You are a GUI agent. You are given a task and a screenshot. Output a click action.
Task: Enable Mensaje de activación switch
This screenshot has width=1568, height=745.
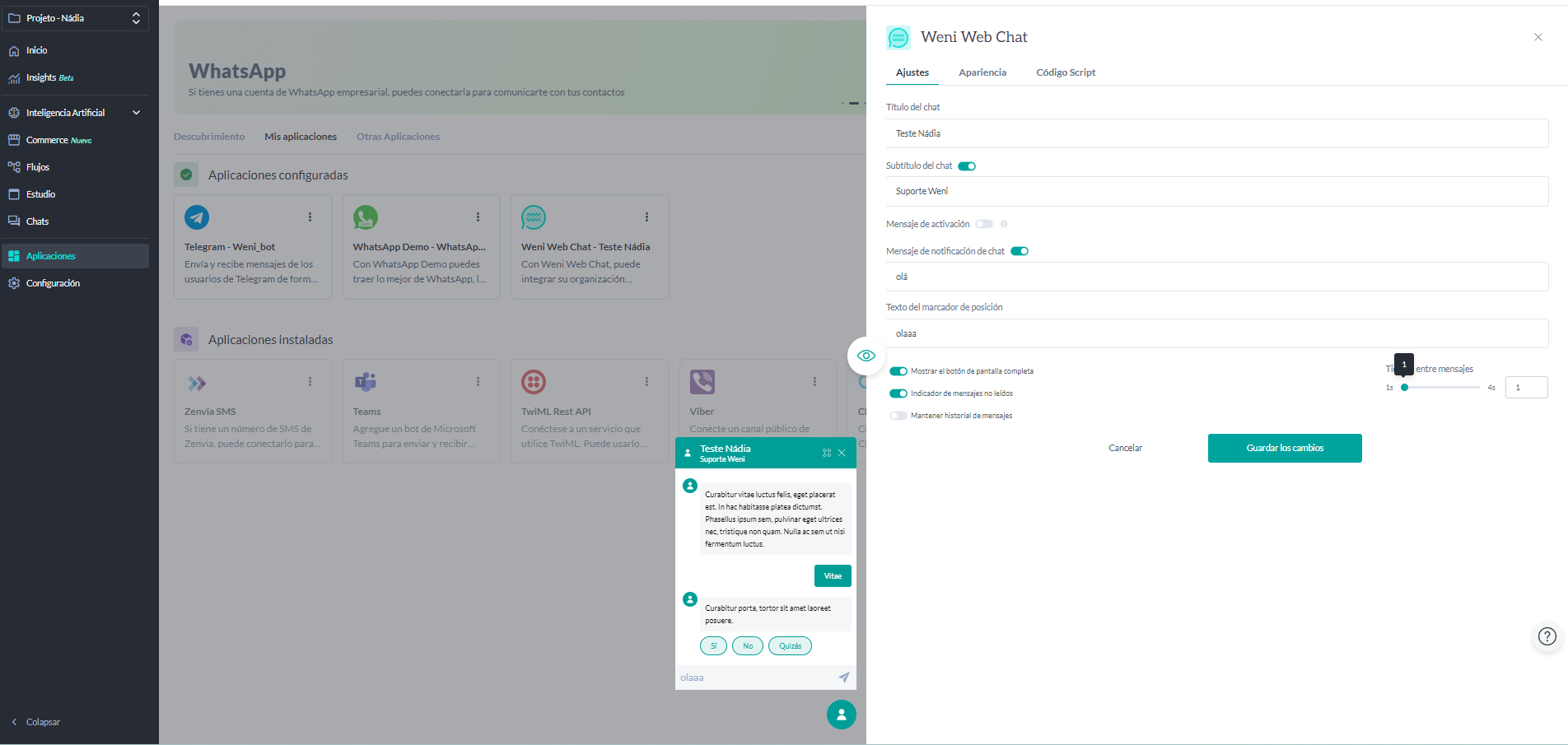tap(984, 224)
